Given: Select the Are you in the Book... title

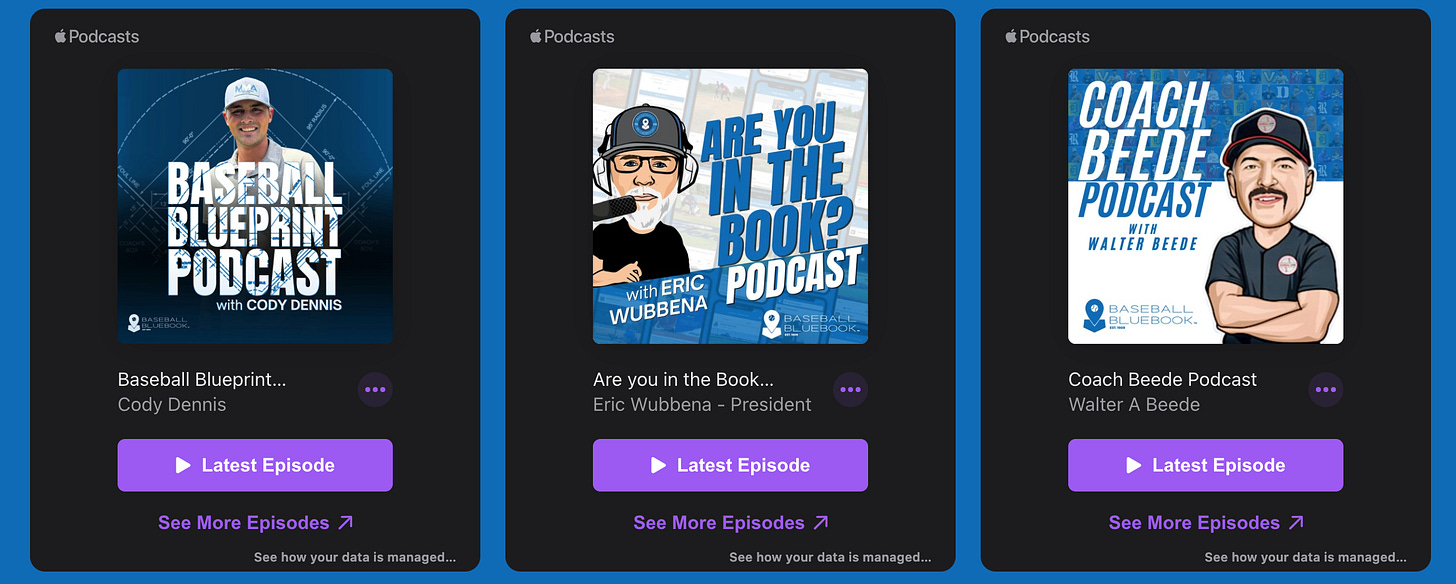Looking at the screenshot, I should coord(683,380).
